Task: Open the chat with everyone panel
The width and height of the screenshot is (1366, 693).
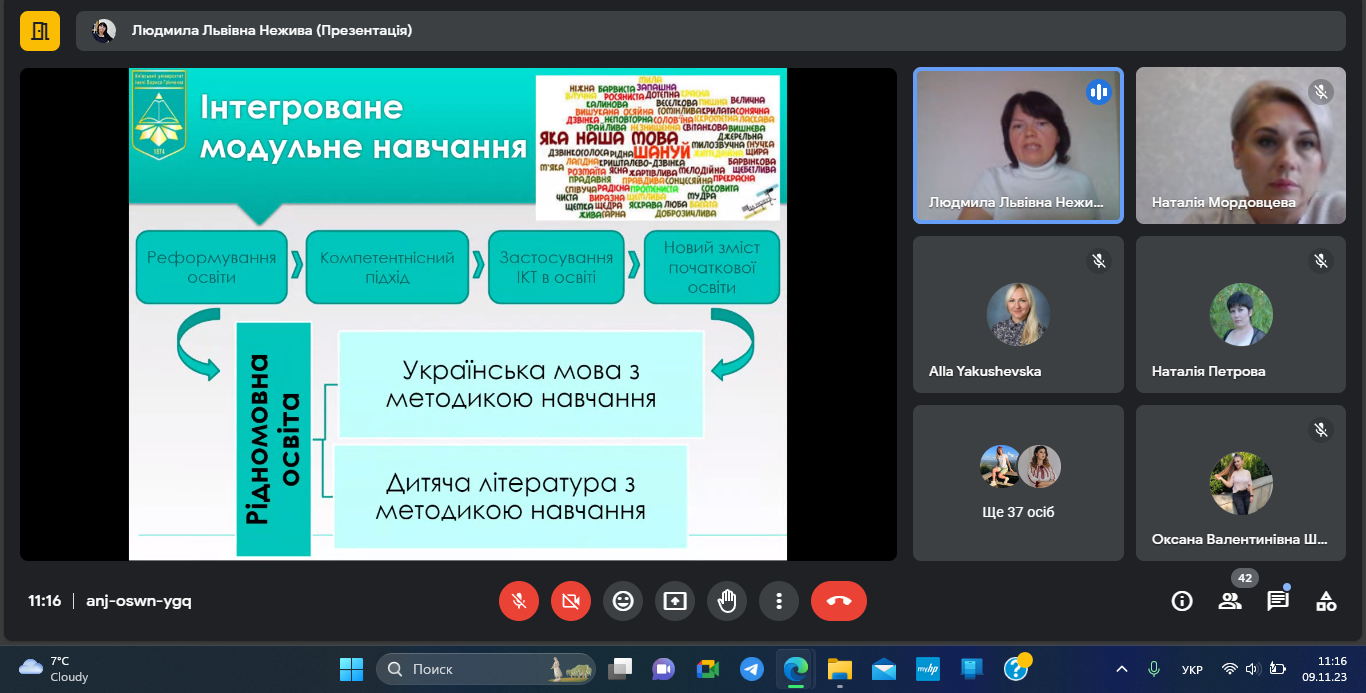Action: 1278,601
